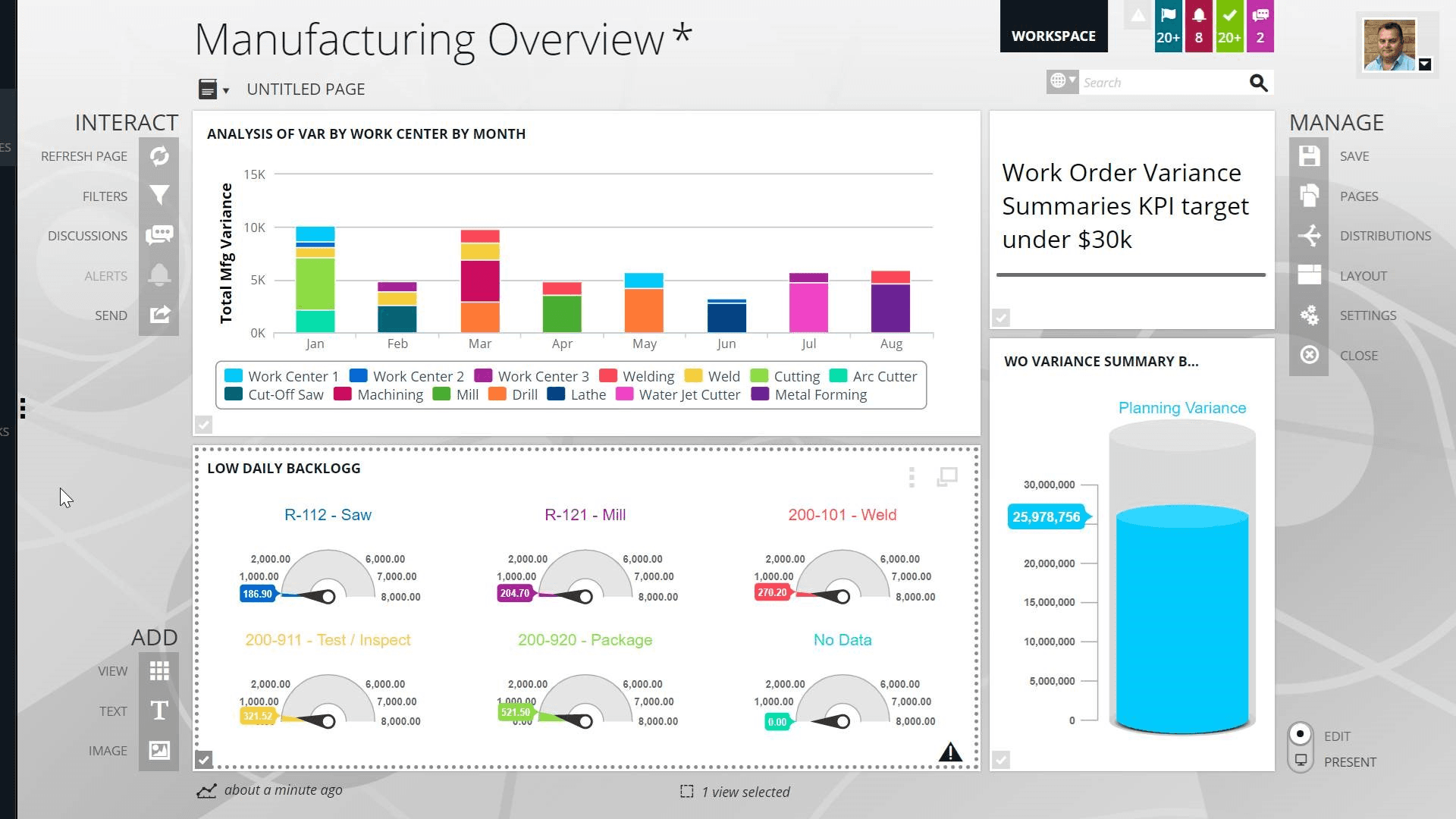
Task: Click the Refresh Page icon
Action: (x=159, y=156)
